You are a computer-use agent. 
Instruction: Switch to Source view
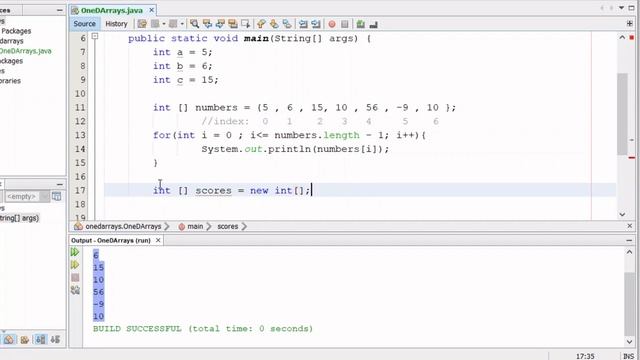point(84,24)
